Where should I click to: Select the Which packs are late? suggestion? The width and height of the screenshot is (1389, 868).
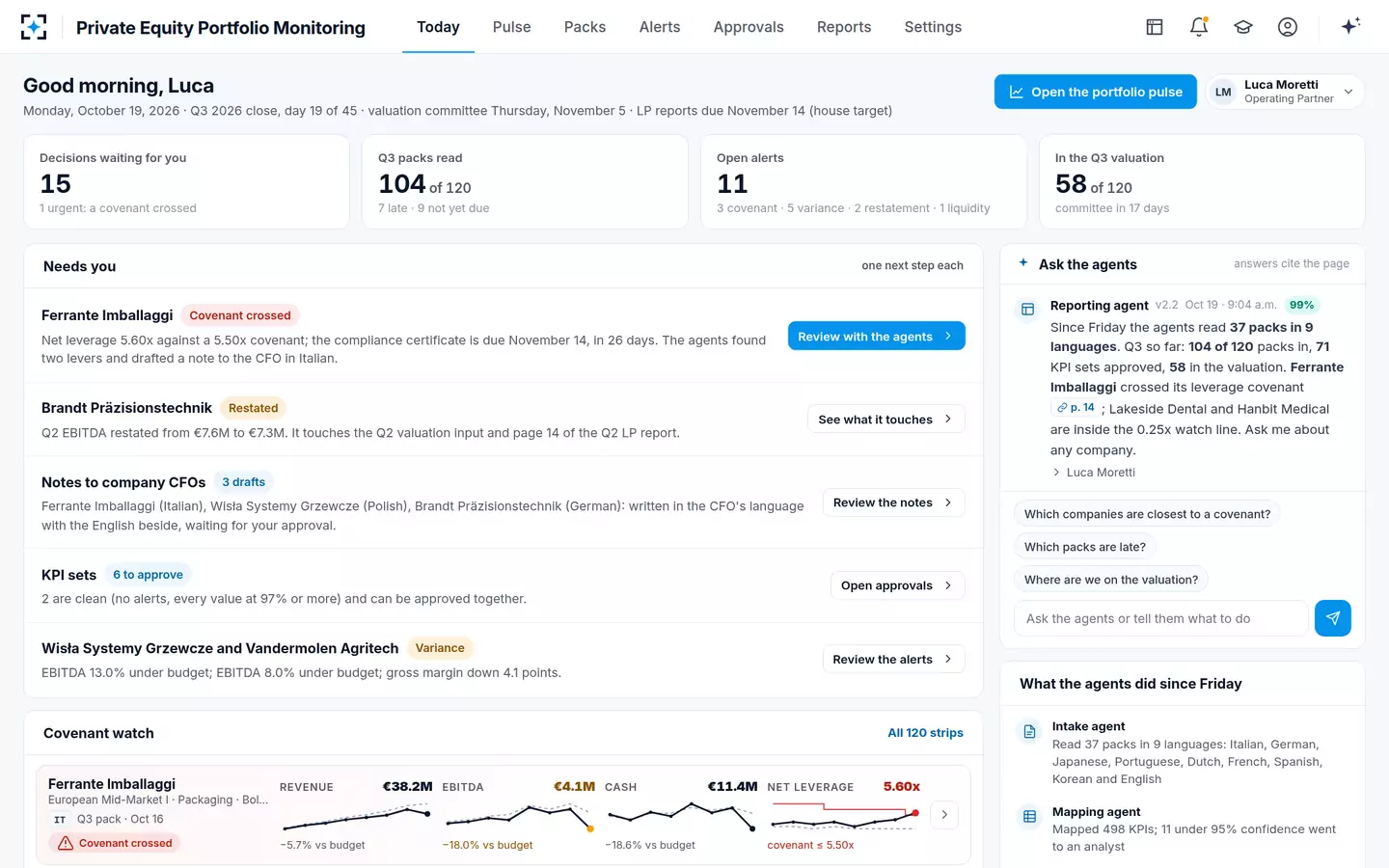tap(1085, 547)
